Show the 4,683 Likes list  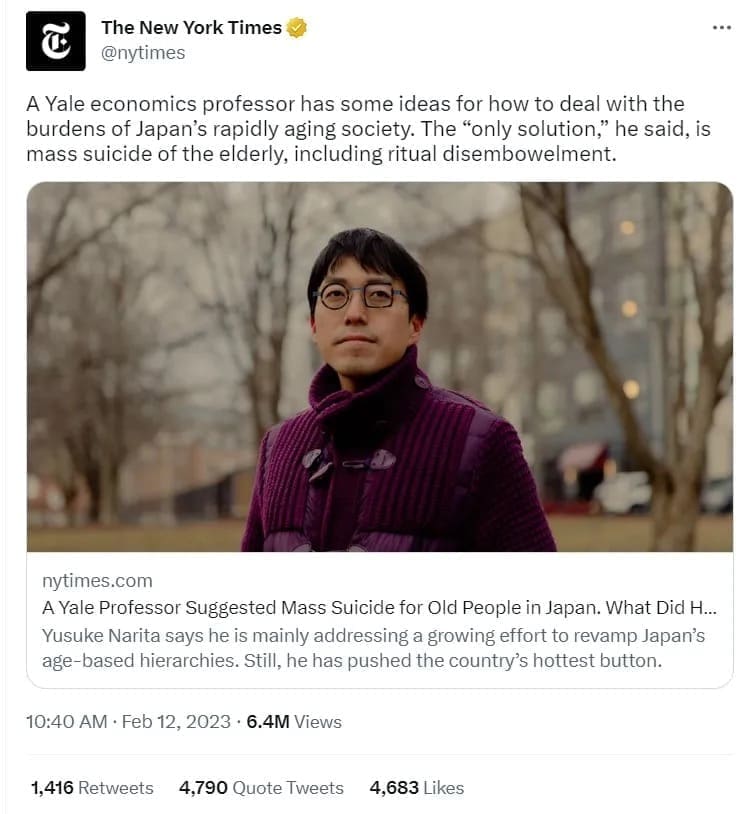point(417,788)
